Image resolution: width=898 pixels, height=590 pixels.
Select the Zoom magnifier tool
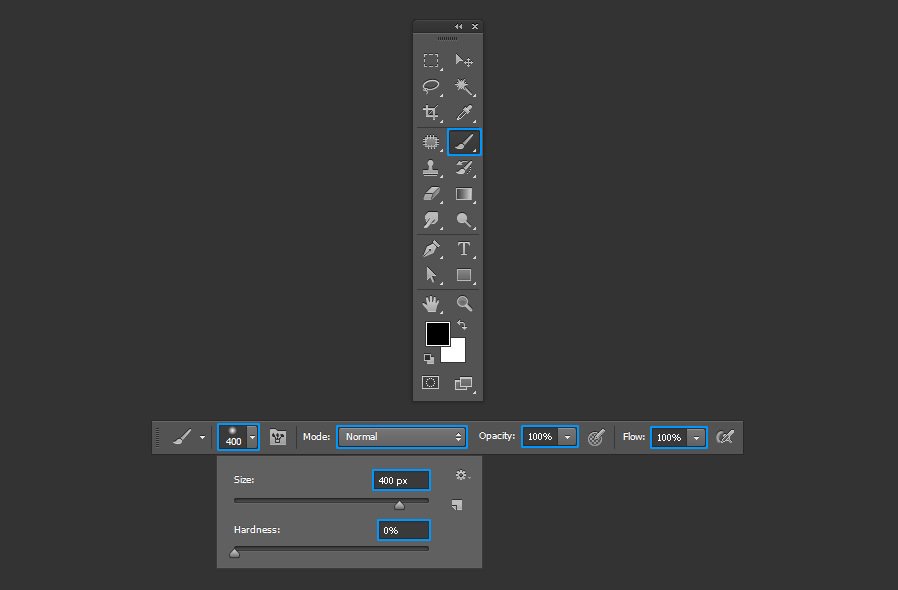464,304
